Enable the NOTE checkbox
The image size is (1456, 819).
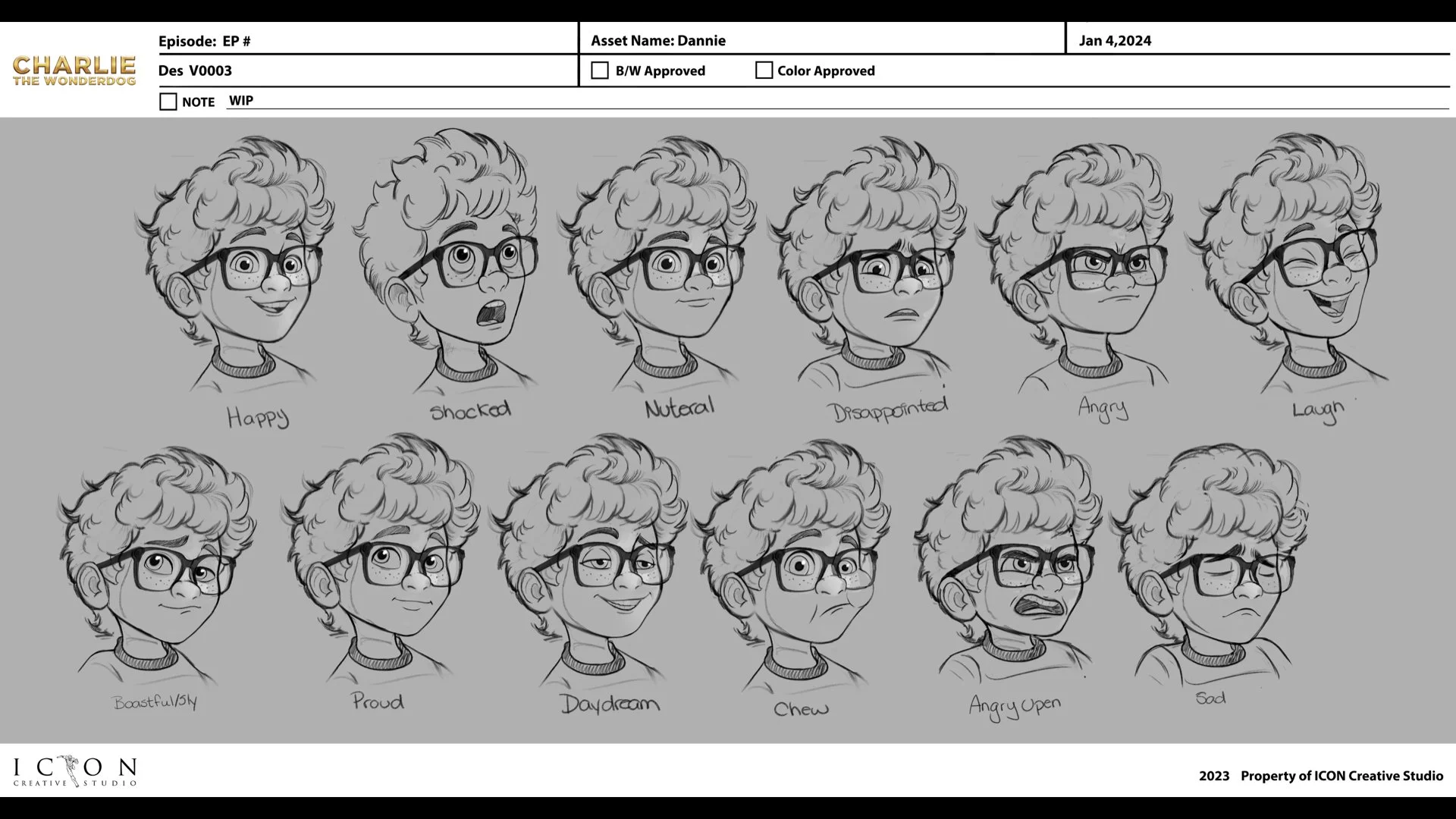pyautogui.click(x=168, y=102)
